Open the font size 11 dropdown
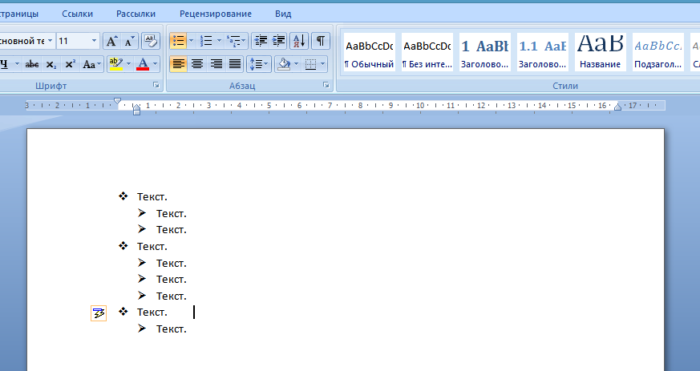This screenshot has width=700, height=371. click(x=94, y=41)
